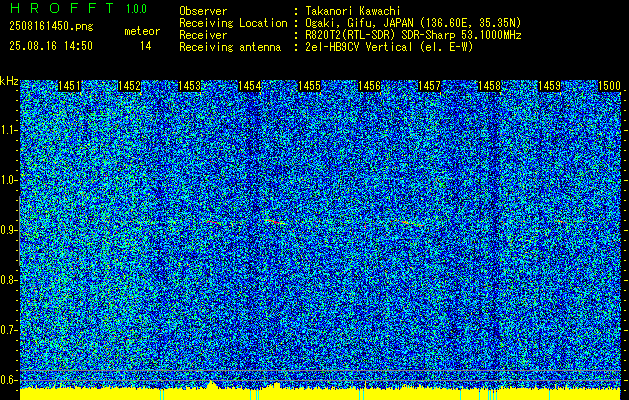
Task: Click the orange meteor echo before 1457
Action: [412, 223]
